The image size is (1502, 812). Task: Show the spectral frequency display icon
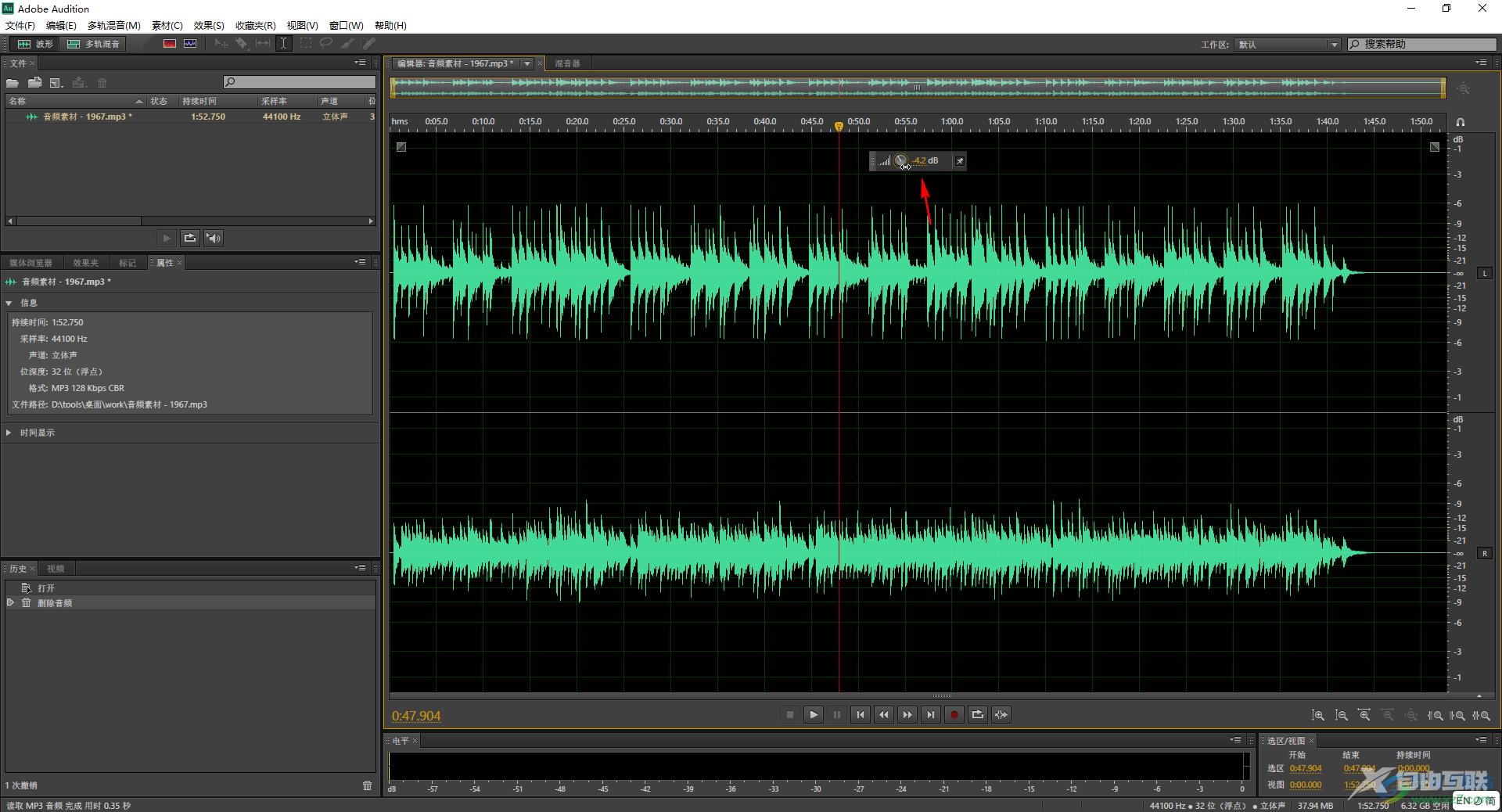tap(170, 44)
